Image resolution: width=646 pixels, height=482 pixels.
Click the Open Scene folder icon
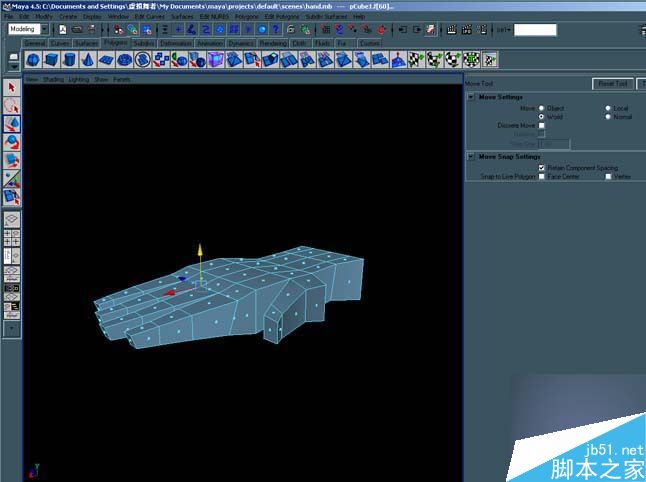pyautogui.click(x=77, y=30)
